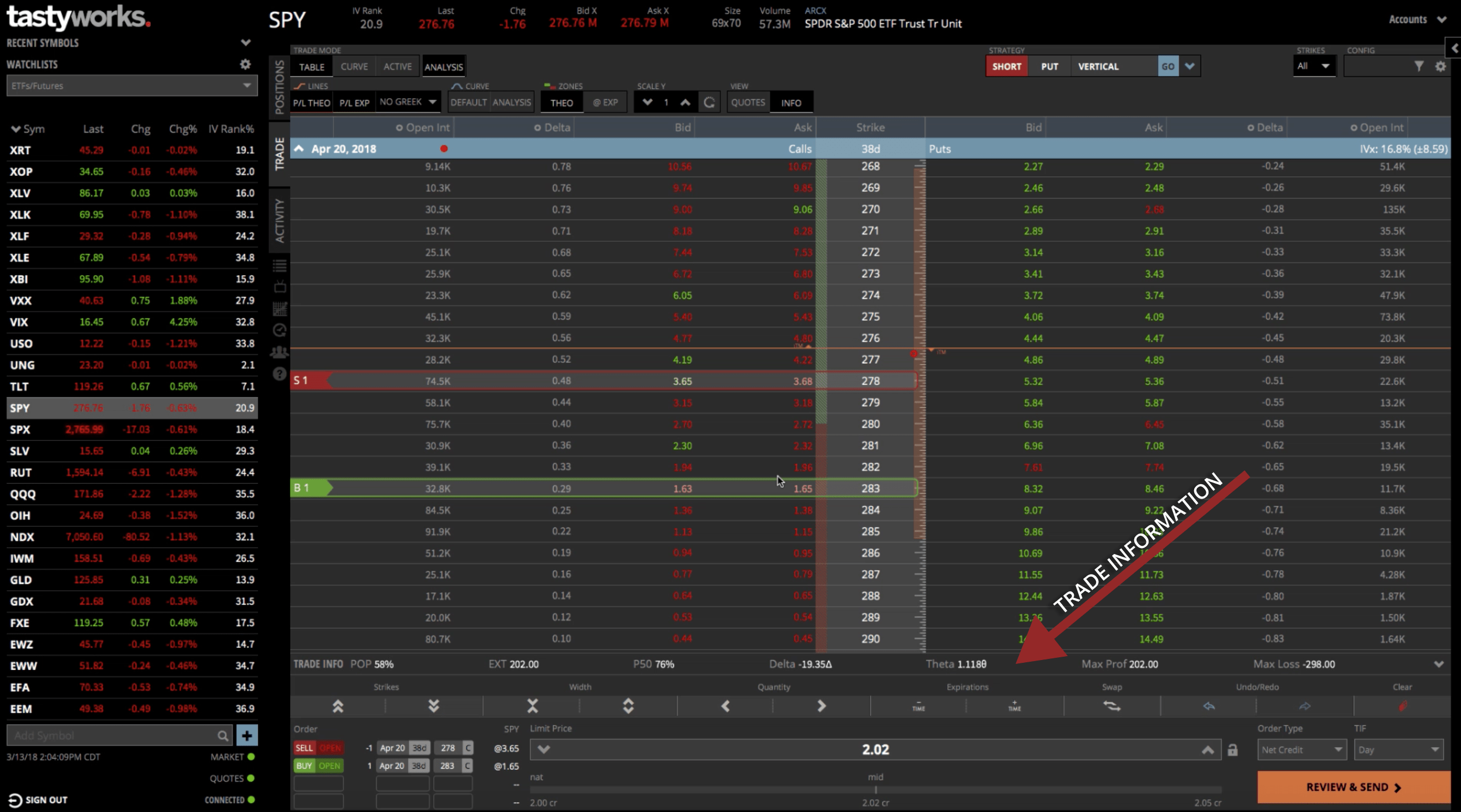Viewport: 1461px width, 812px height.
Task: Adjust limit price nat-mid slider
Action: pyautogui.click(x=875, y=790)
